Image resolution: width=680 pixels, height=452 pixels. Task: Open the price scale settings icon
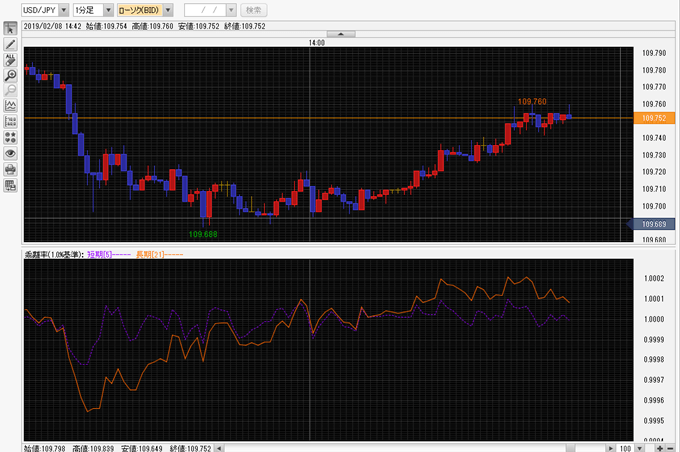pyautogui.click(x=10, y=121)
